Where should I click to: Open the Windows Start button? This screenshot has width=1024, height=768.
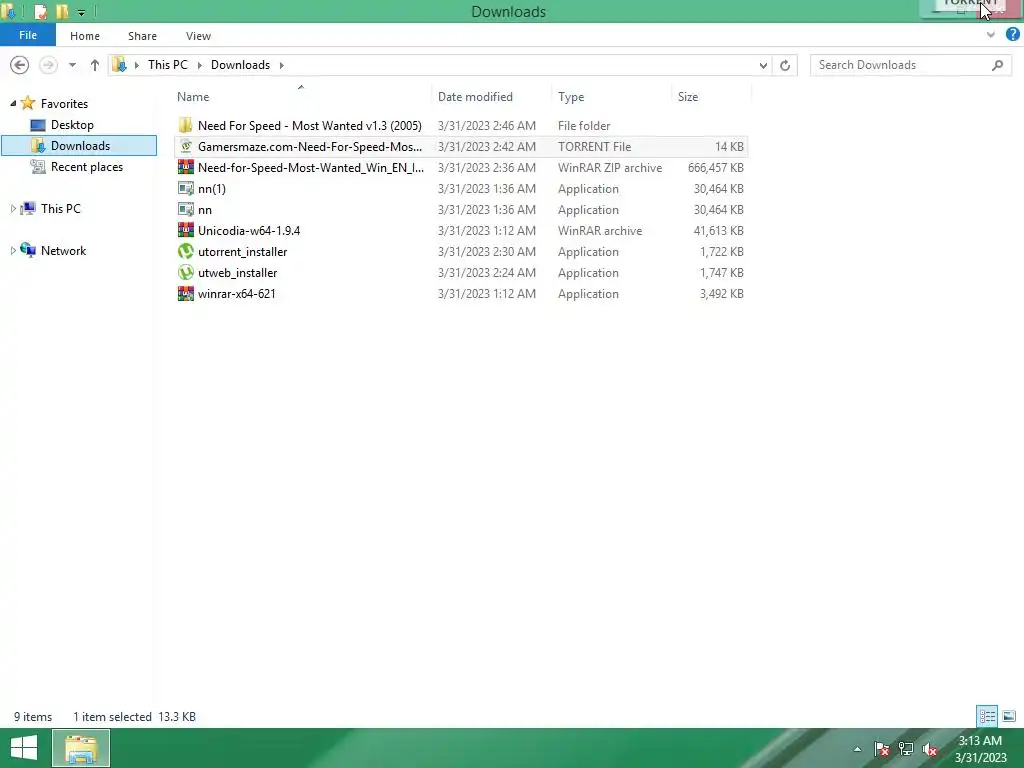(24, 748)
